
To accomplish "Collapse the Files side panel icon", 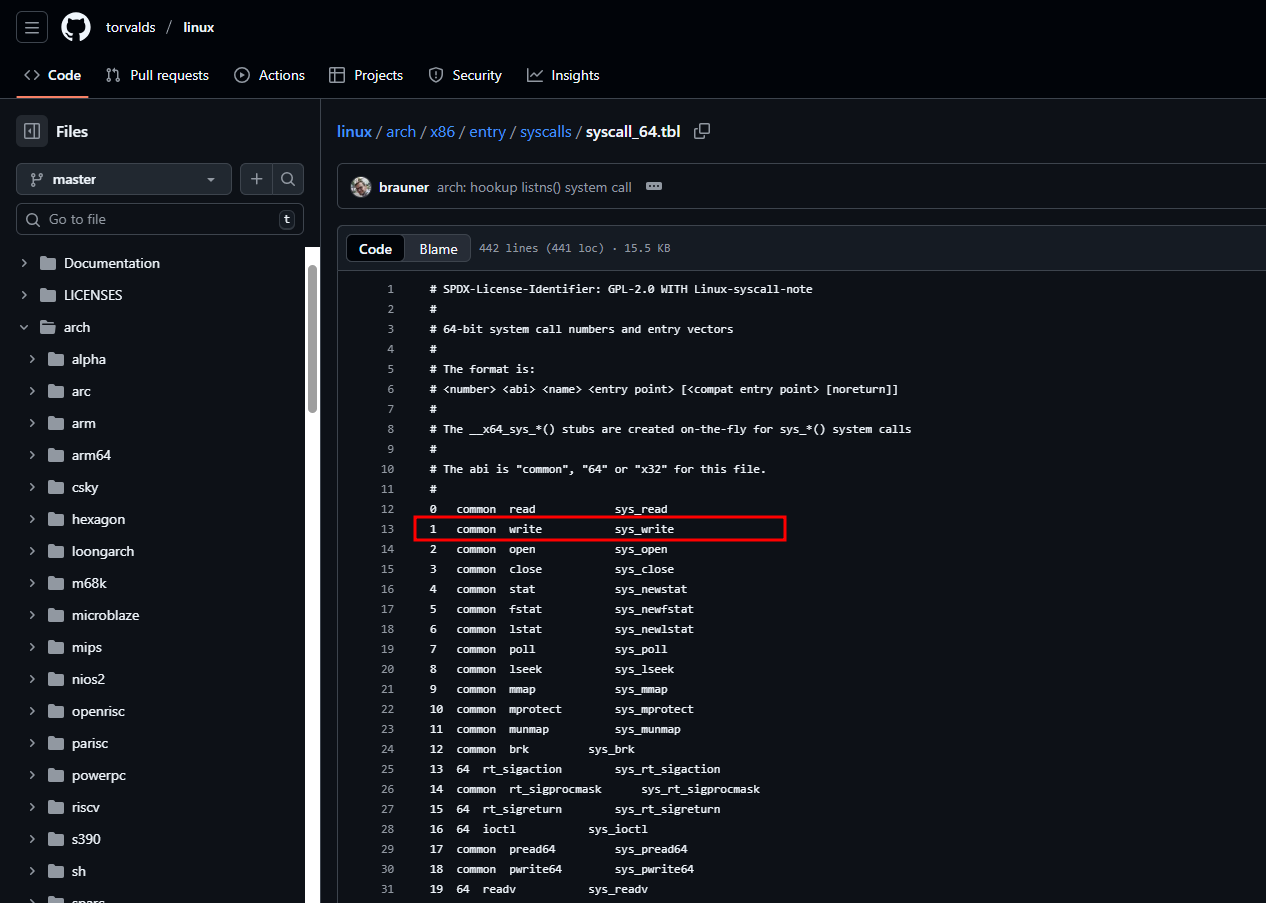I will click(x=32, y=131).
